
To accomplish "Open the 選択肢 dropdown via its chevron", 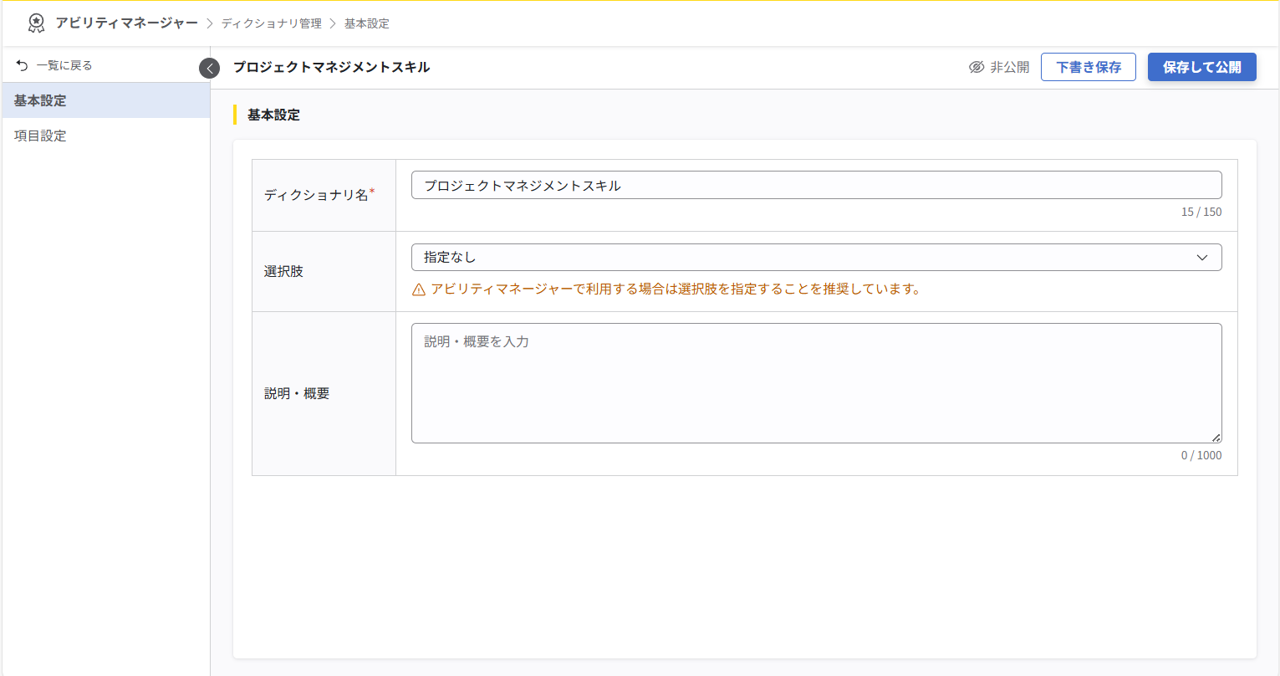I will [1205, 257].
